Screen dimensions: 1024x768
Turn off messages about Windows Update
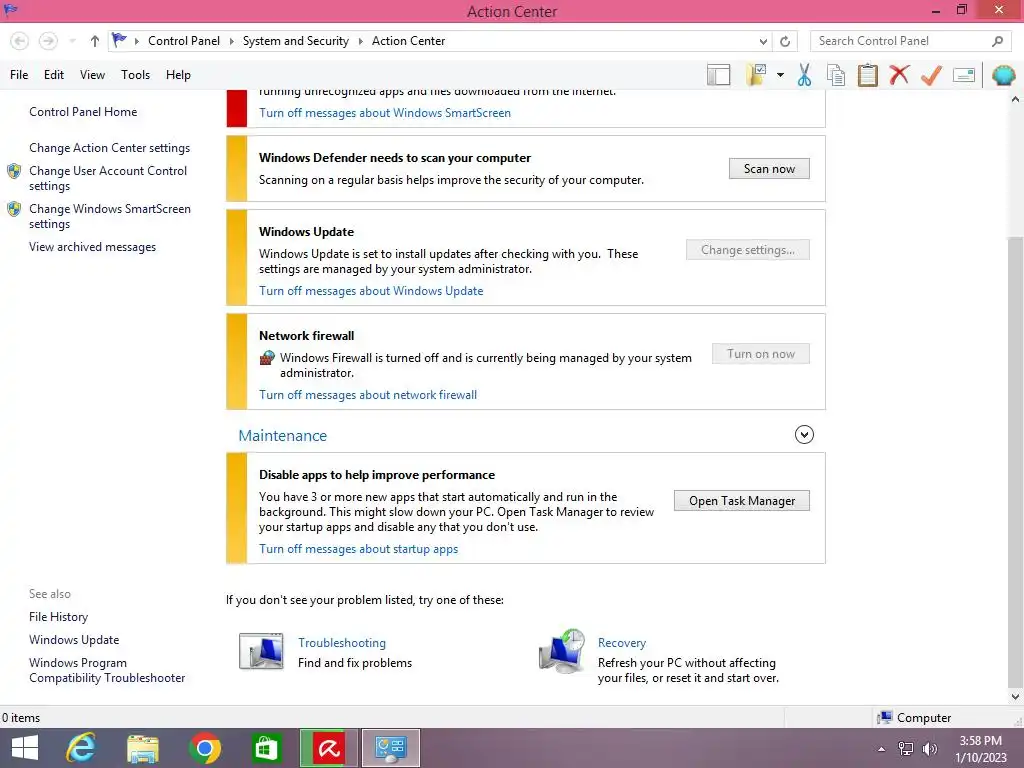point(371,291)
